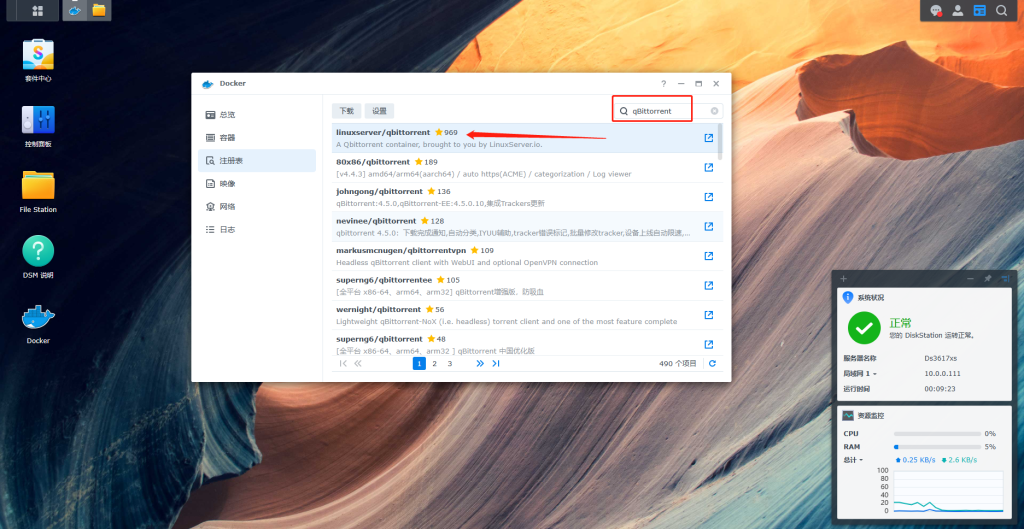Clear the qBittorrent search field
1024x529 pixels.
[x=714, y=111]
